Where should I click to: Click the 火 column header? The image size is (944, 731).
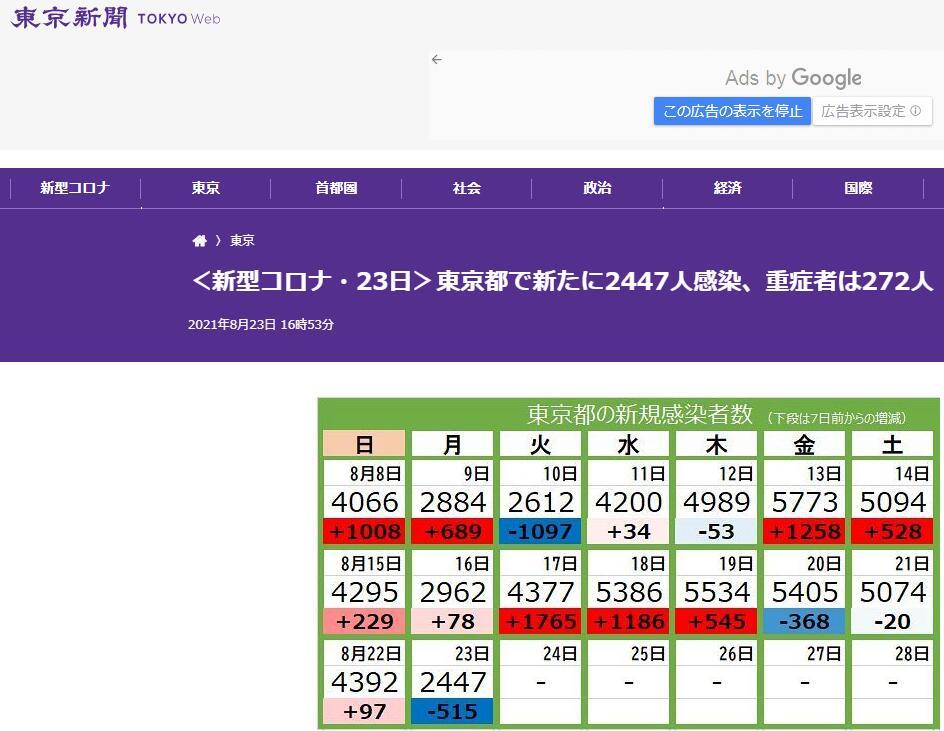click(x=540, y=444)
